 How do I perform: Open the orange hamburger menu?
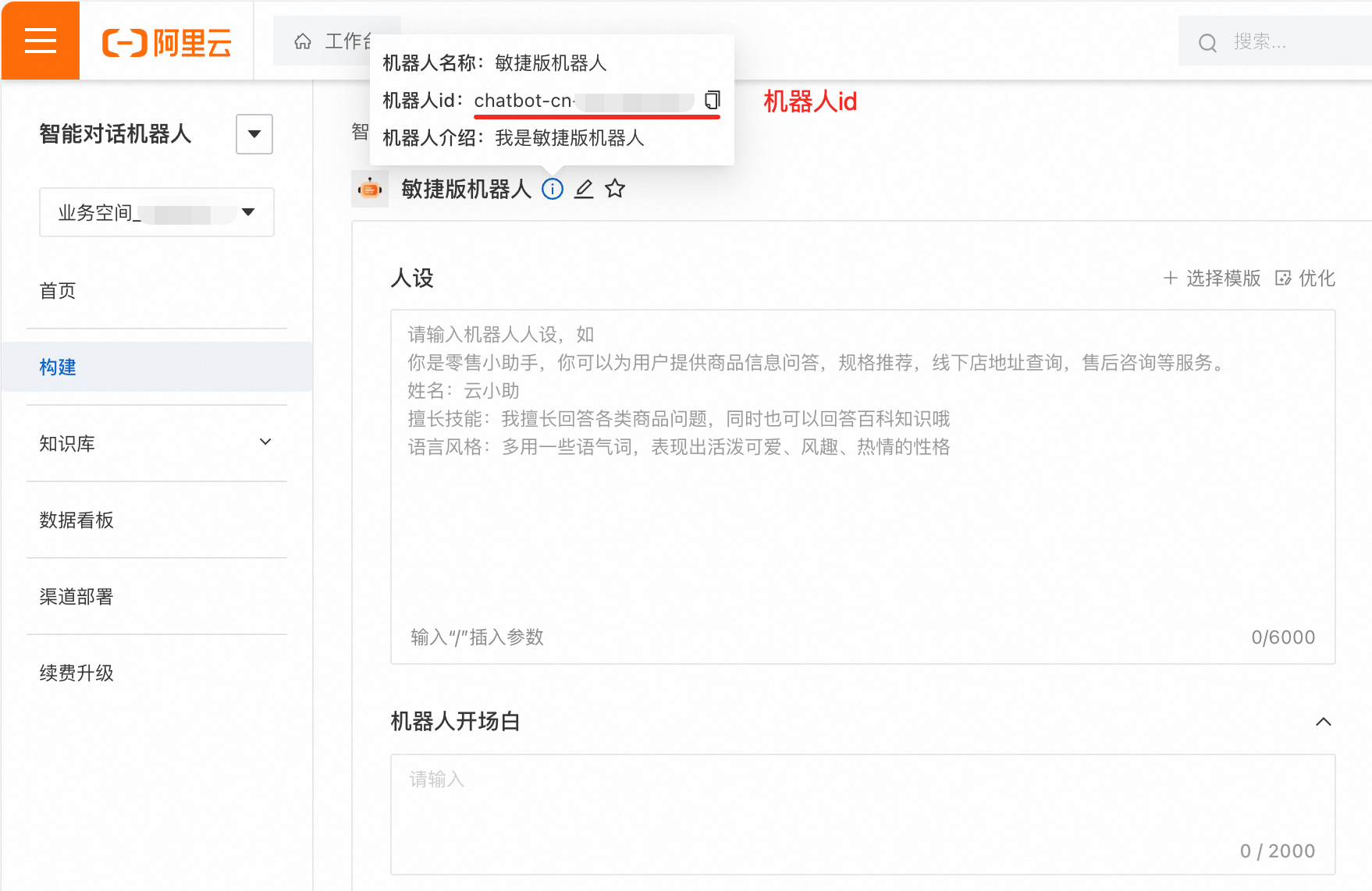[x=41, y=41]
